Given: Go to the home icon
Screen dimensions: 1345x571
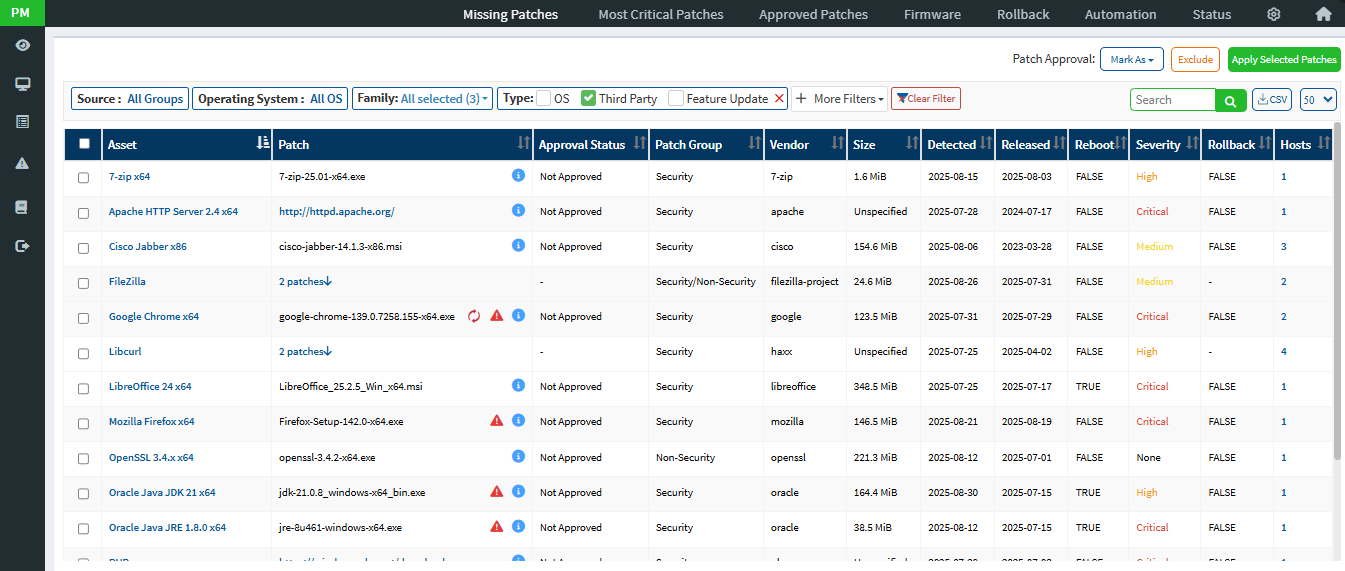Looking at the screenshot, I should (1323, 14).
